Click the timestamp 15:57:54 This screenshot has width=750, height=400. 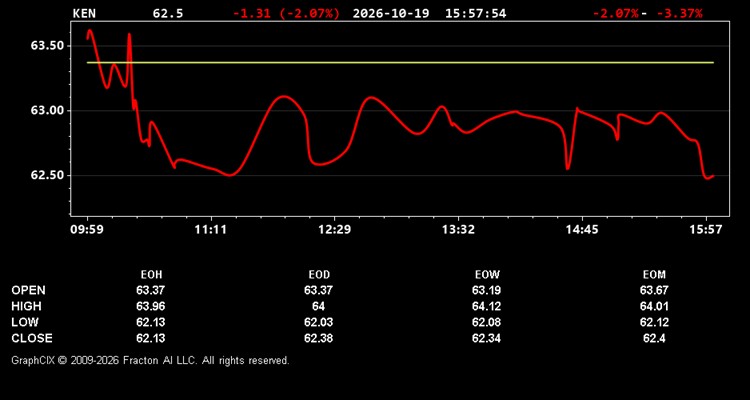coord(475,13)
